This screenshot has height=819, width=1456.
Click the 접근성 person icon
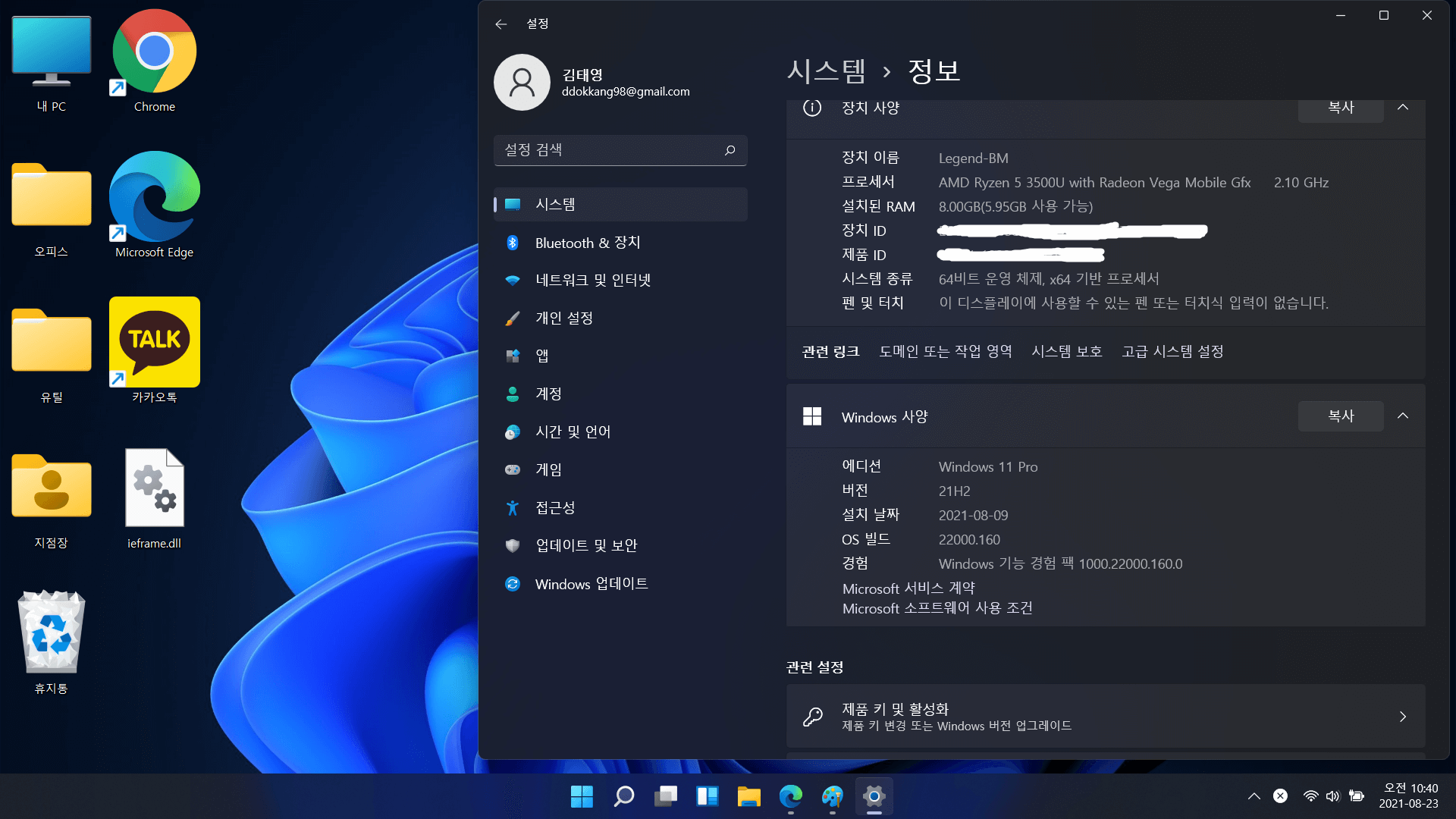(x=513, y=508)
